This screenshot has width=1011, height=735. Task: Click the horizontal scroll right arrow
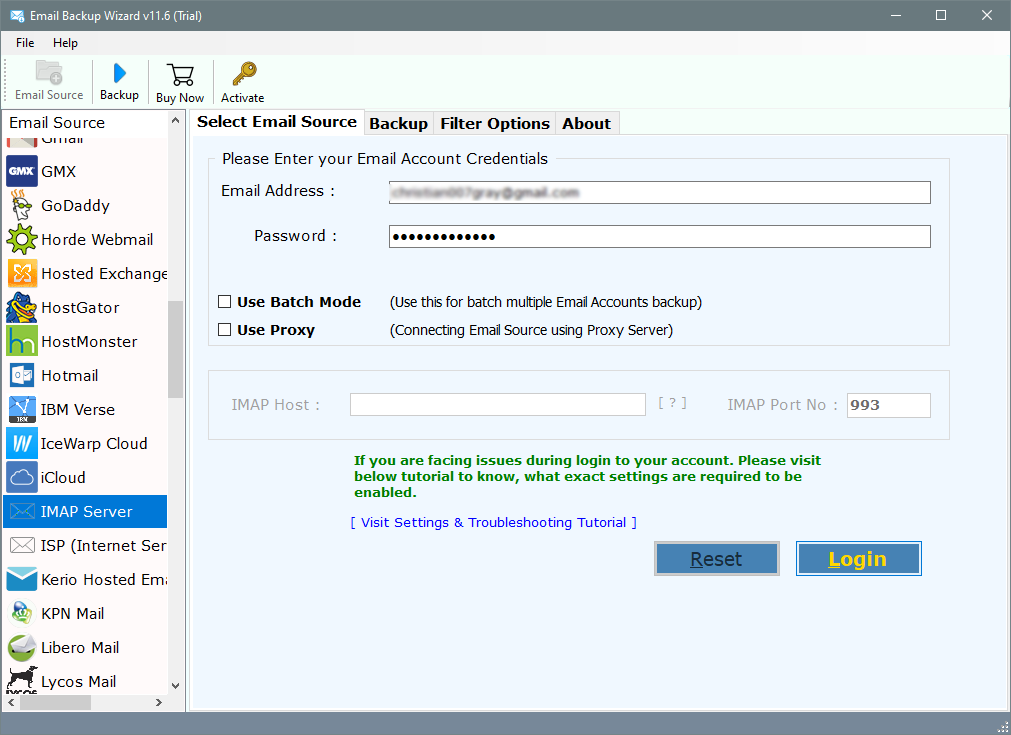click(x=159, y=702)
